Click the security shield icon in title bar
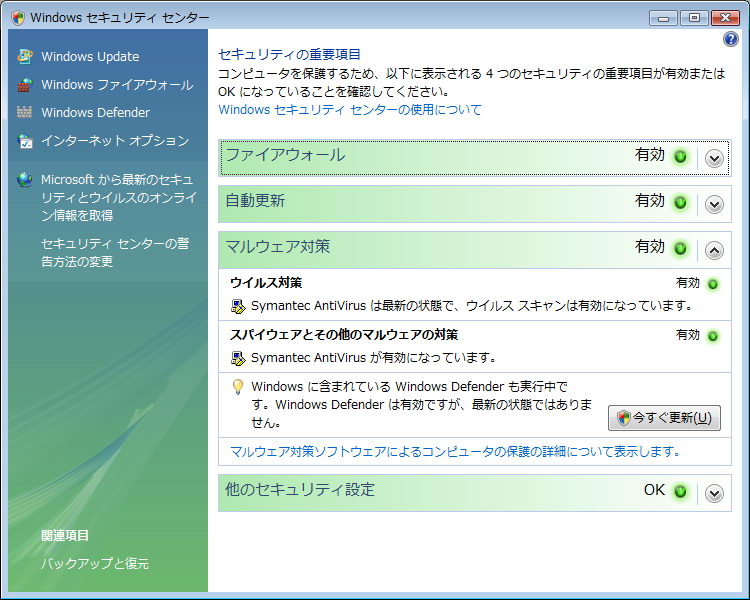 click(x=18, y=18)
